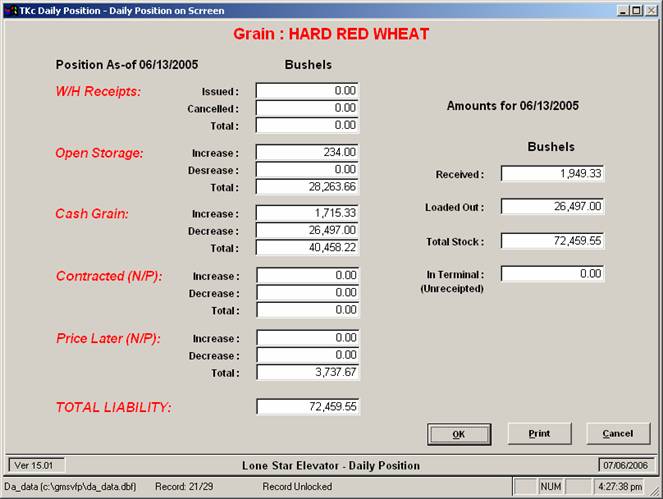Select the In Terminal unreceipted field
The height and width of the screenshot is (499, 663).
coord(552,274)
